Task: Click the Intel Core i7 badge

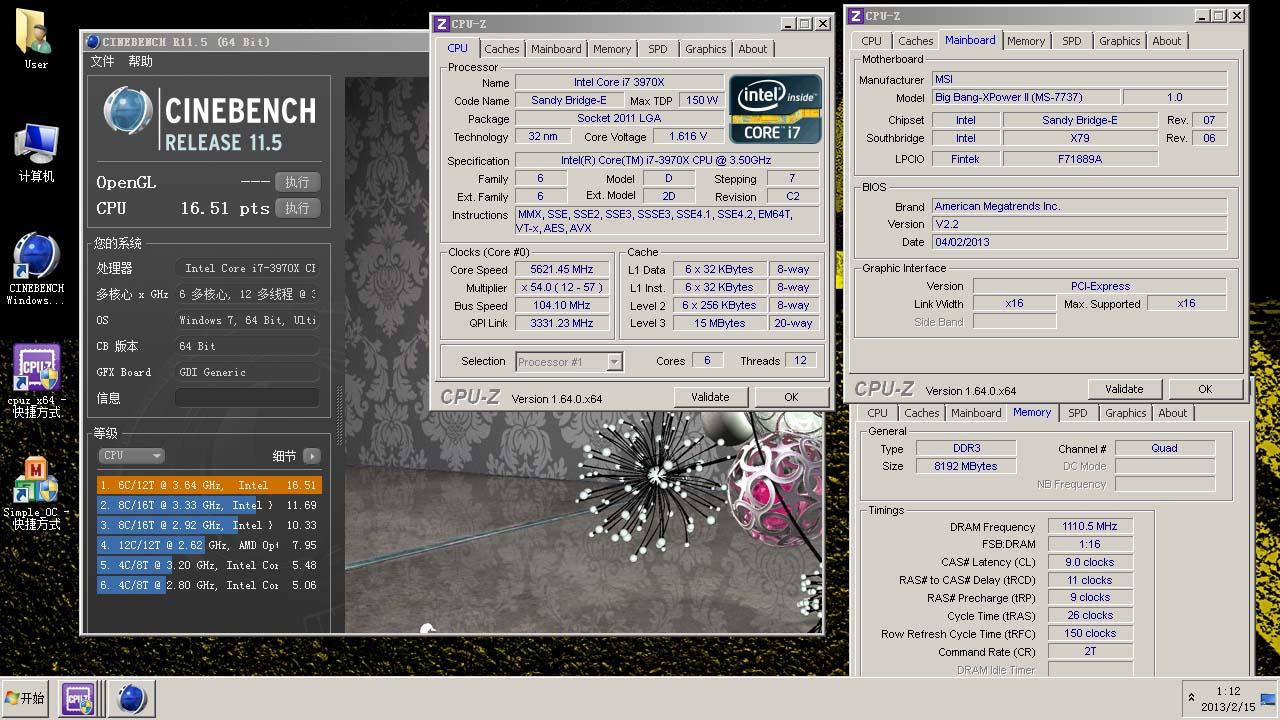Action: (x=775, y=109)
